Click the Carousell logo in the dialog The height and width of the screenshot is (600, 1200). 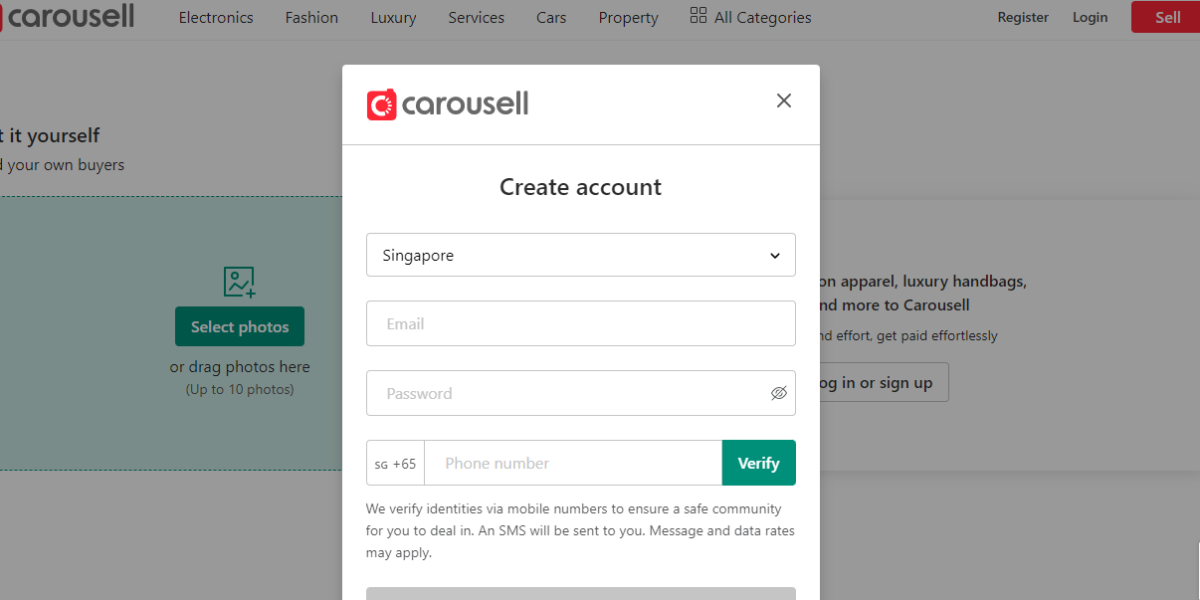coord(448,104)
